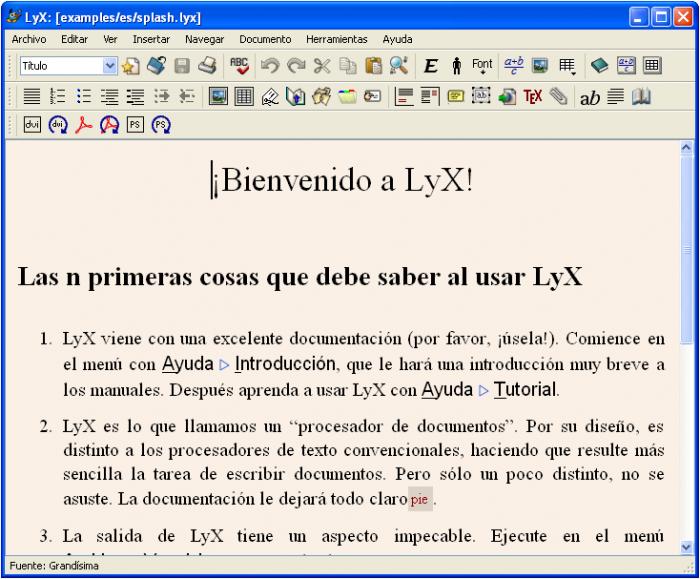Screen dimensions: 700x579
Task: Run the ABC spellchecker
Action: click(239, 66)
